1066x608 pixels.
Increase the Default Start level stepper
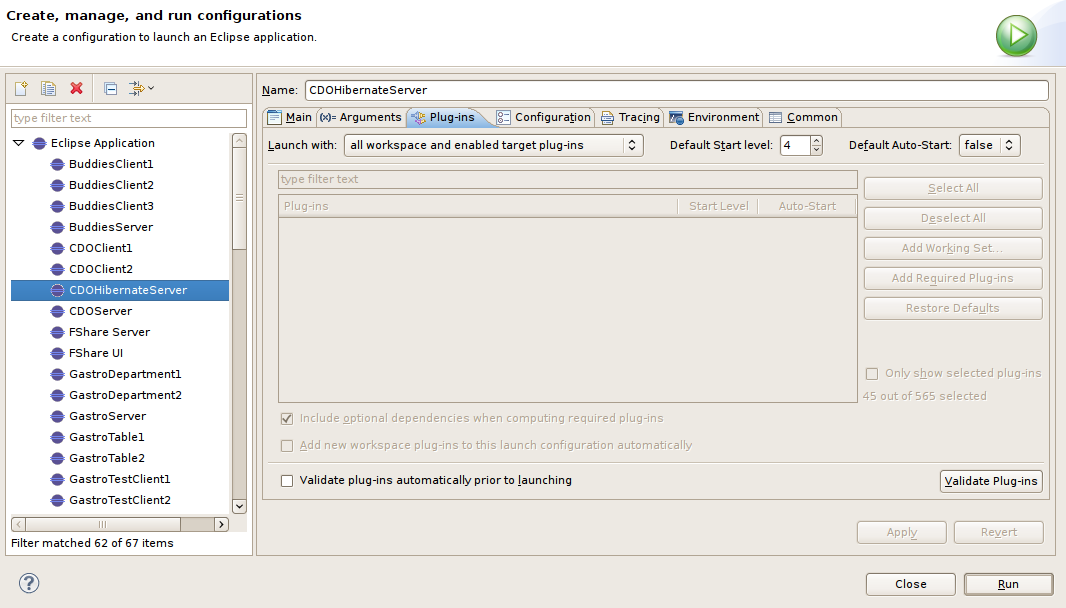click(x=817, y=139)
